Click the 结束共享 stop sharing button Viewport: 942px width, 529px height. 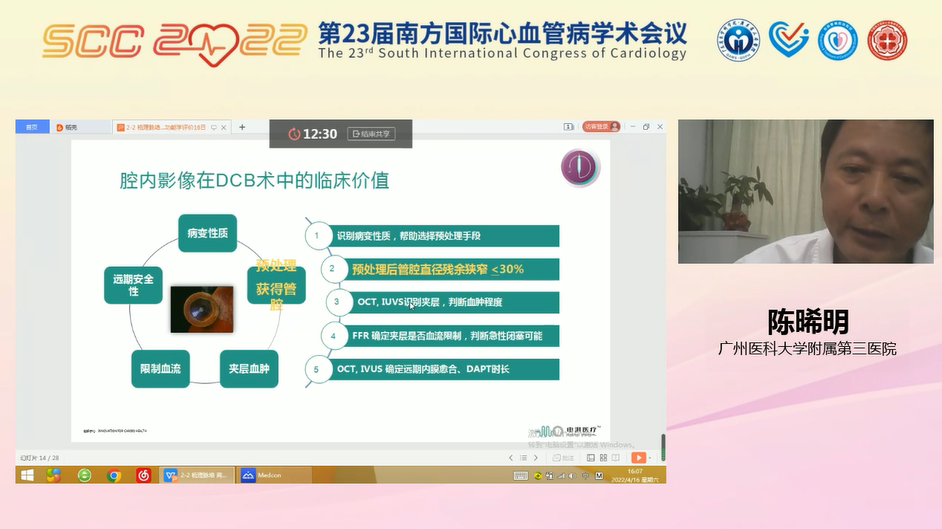coord(371,134)
